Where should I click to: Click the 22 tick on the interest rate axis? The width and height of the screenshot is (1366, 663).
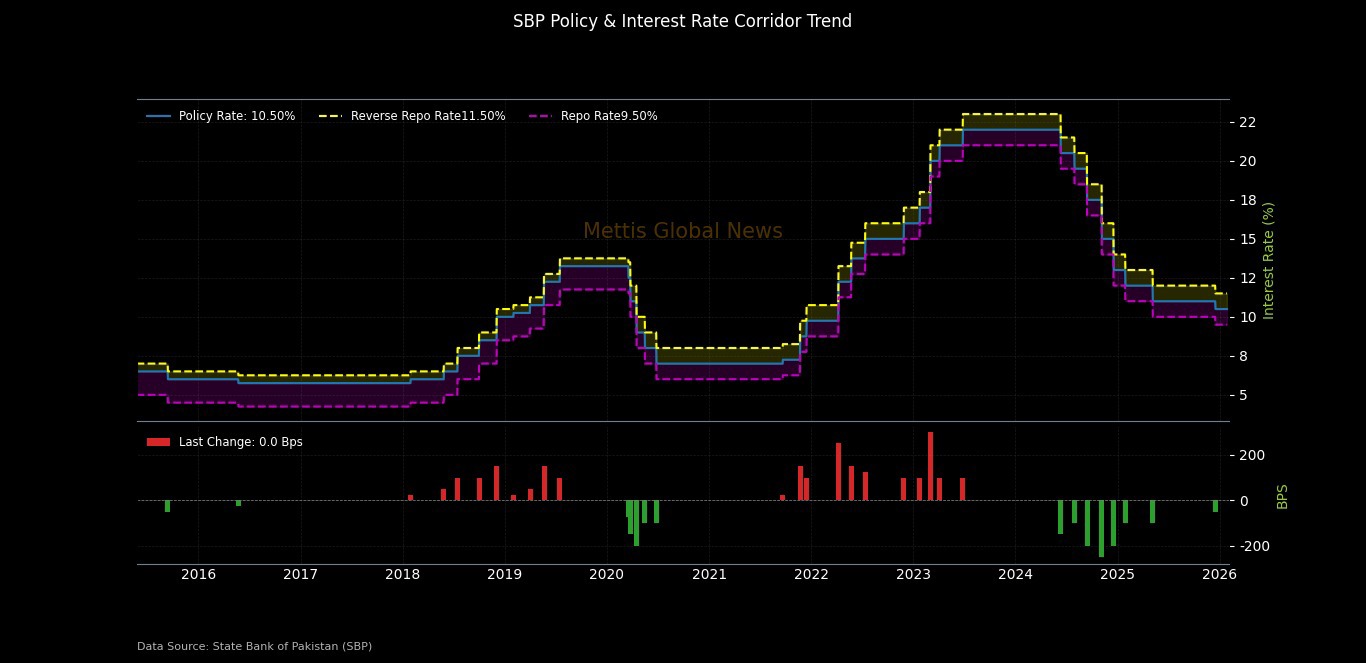pyautogui.click(x=1247, y=122)
